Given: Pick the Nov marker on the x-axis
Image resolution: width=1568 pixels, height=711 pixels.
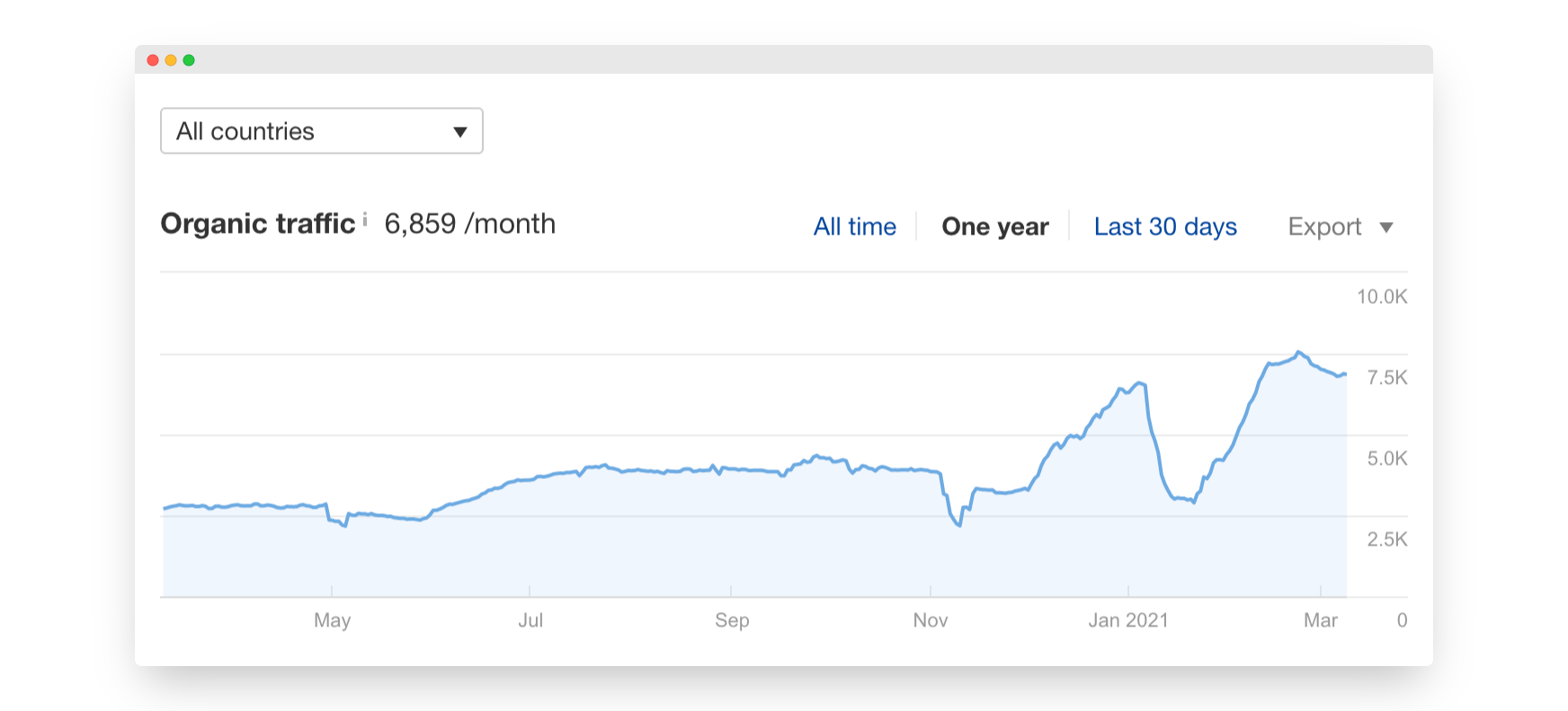Looking at the screenshot, I should tap(931, 620).
